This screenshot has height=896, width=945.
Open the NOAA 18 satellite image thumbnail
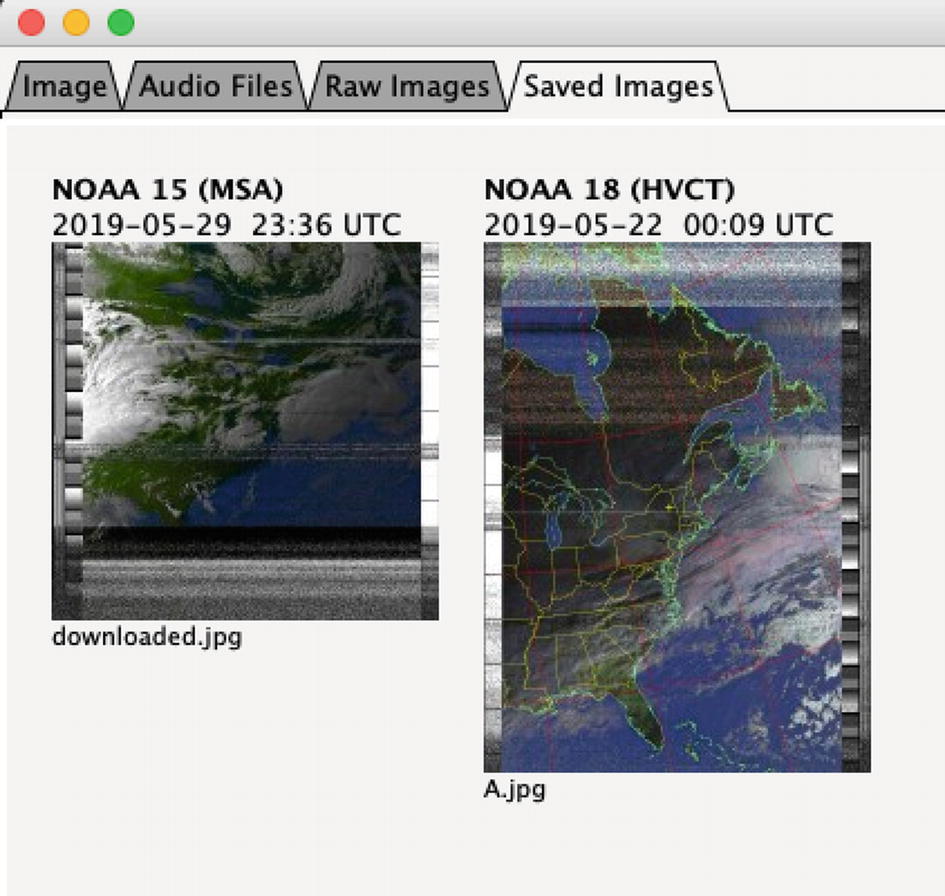(x=677, y=507)
